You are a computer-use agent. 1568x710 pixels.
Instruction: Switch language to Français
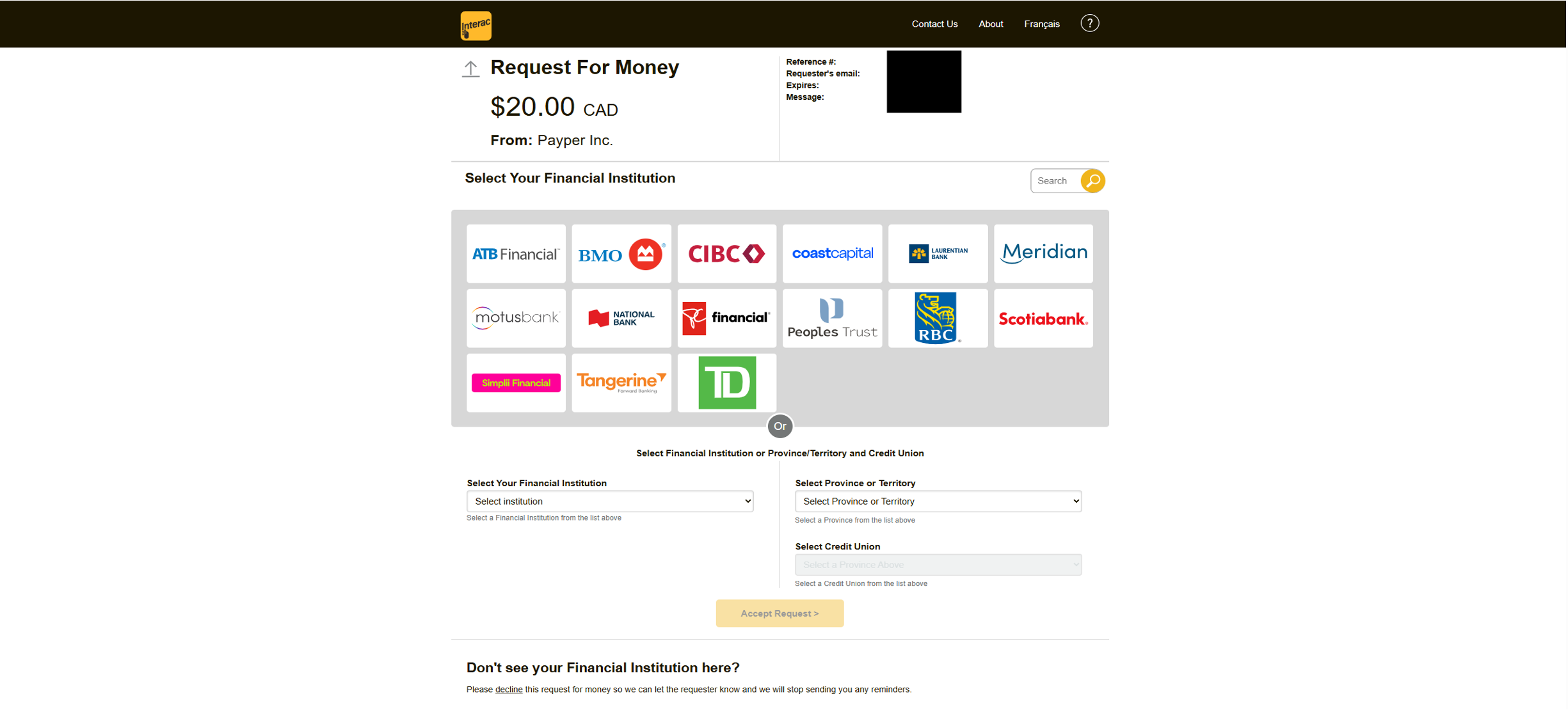point(1041,24)
